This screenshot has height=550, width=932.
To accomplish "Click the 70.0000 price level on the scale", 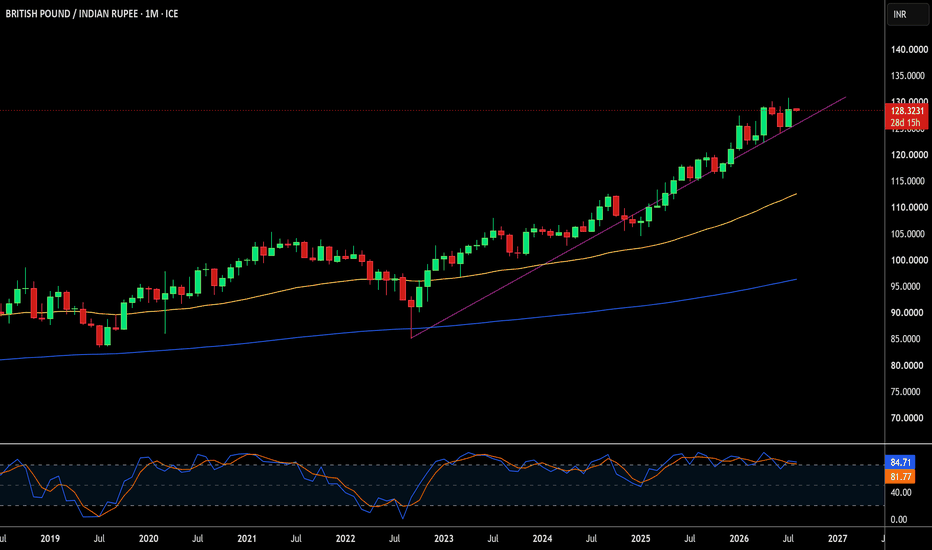I will 909,418.
